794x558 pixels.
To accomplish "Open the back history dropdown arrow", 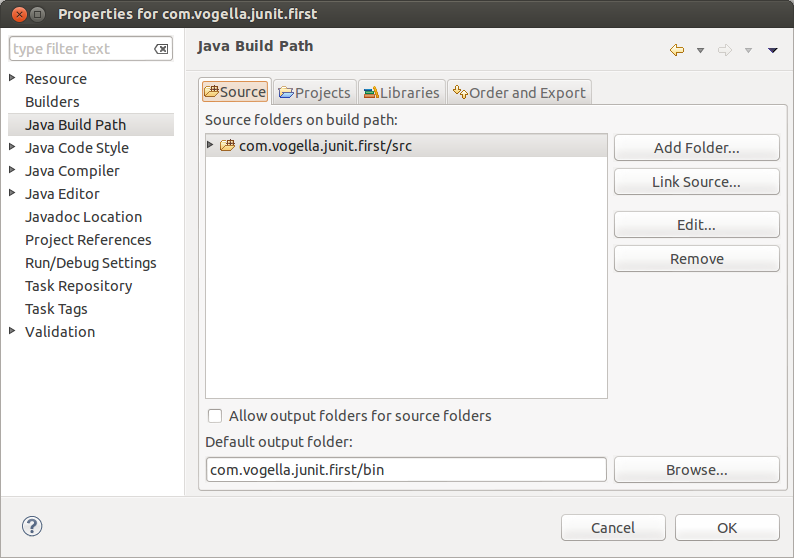I will point(700,50).
